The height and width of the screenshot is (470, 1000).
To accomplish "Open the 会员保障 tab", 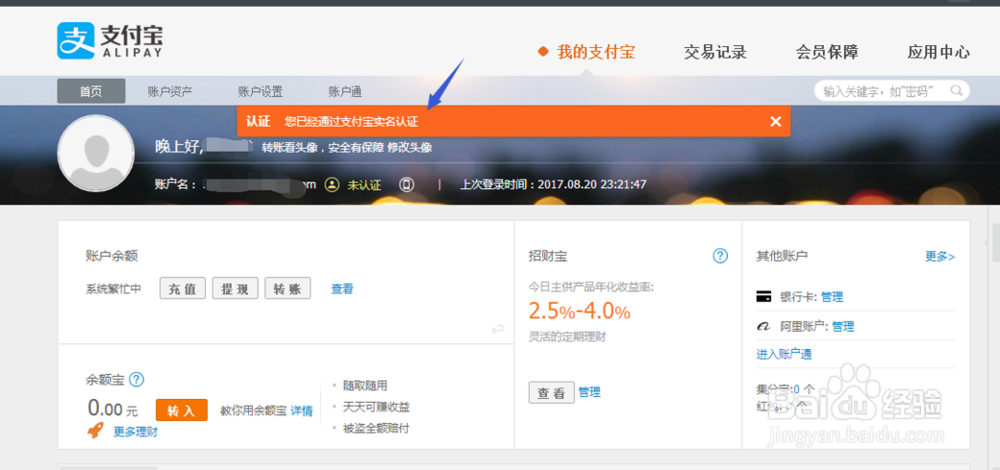I will (x=827, y=52).
